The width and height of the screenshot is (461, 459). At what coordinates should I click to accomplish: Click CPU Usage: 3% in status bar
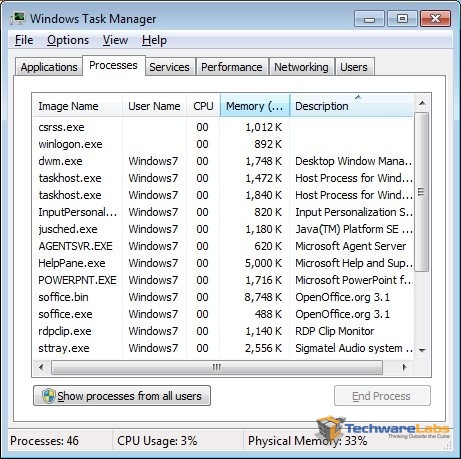(157, 441)
